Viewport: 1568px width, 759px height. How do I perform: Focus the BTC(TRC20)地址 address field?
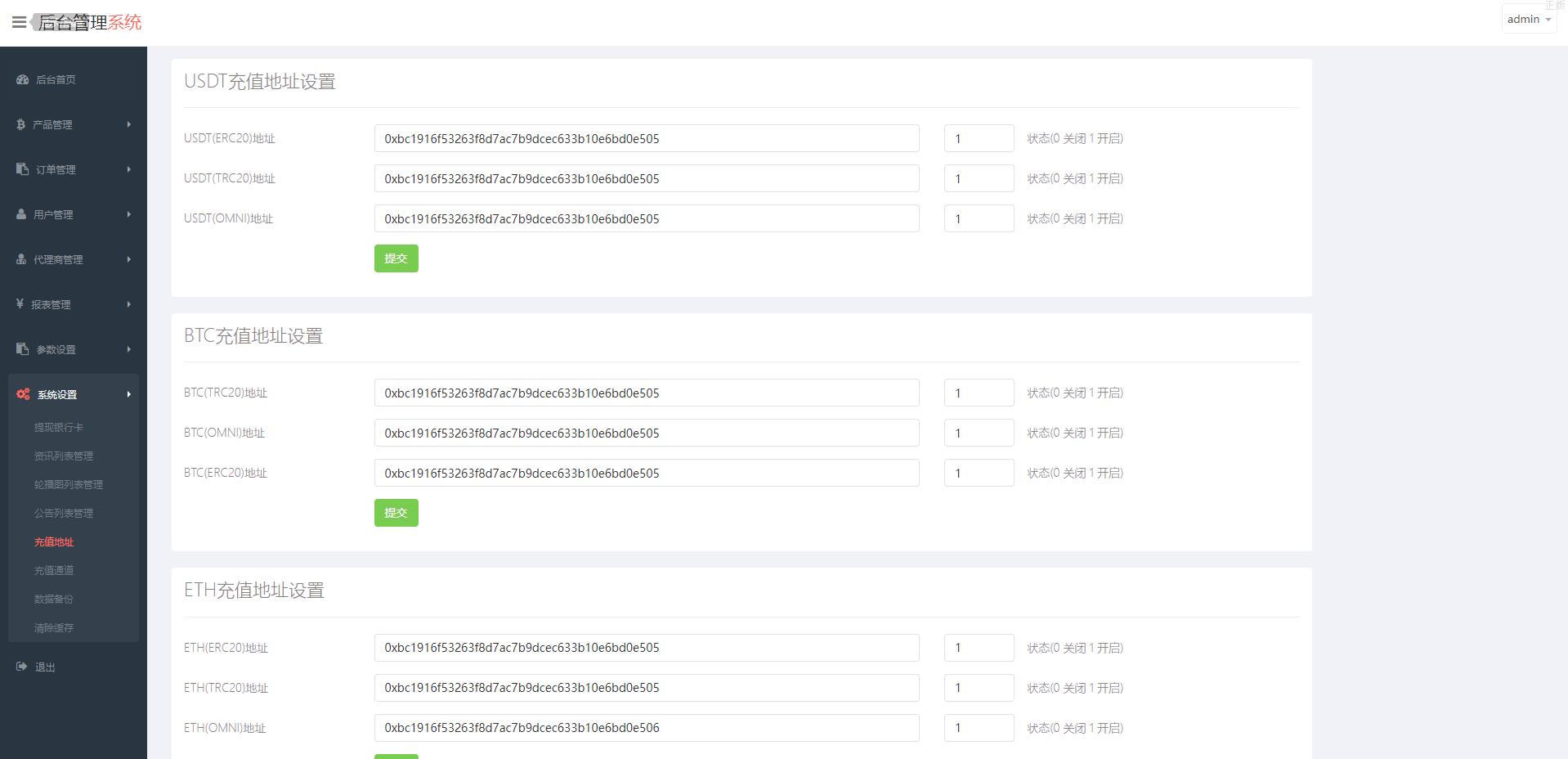(x=647, y=393)
